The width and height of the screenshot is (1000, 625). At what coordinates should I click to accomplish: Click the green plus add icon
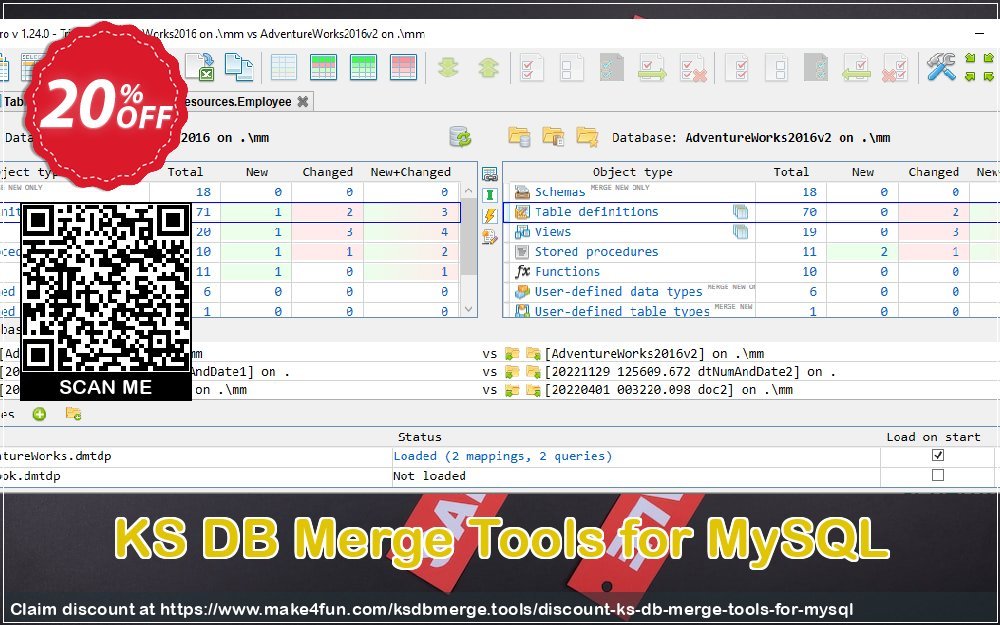point(40,414)
